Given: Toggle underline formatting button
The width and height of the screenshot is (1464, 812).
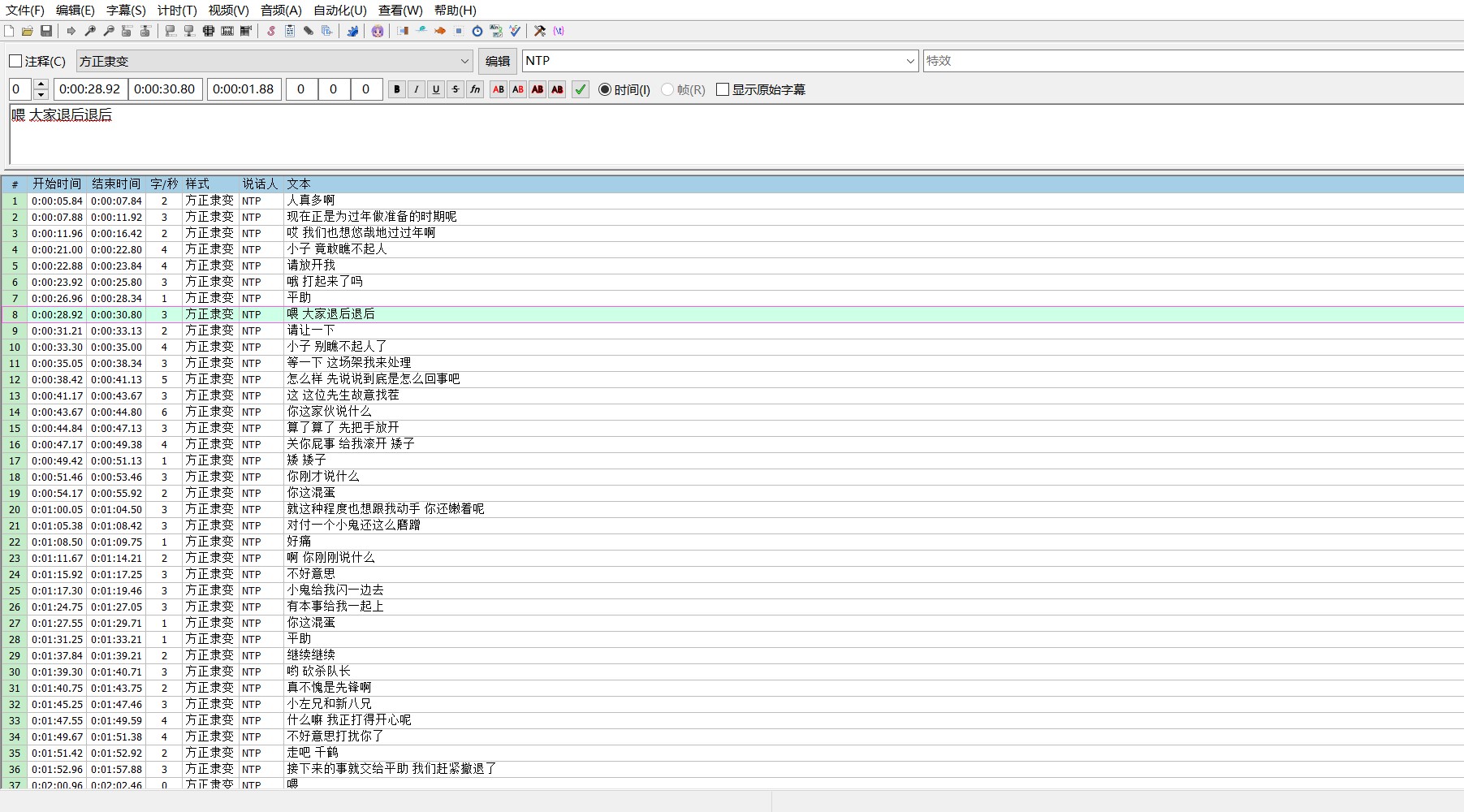Looking at the screenshot, I should click(x=436, y=89).
